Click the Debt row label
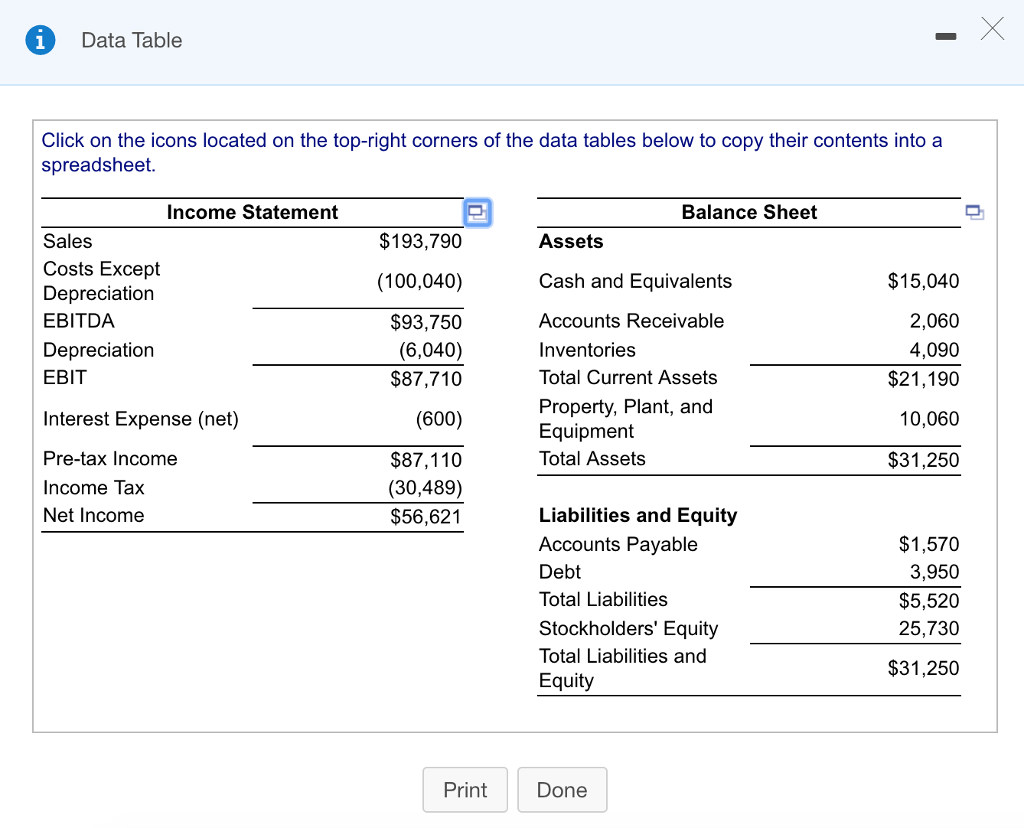 (x=560, y=571)
